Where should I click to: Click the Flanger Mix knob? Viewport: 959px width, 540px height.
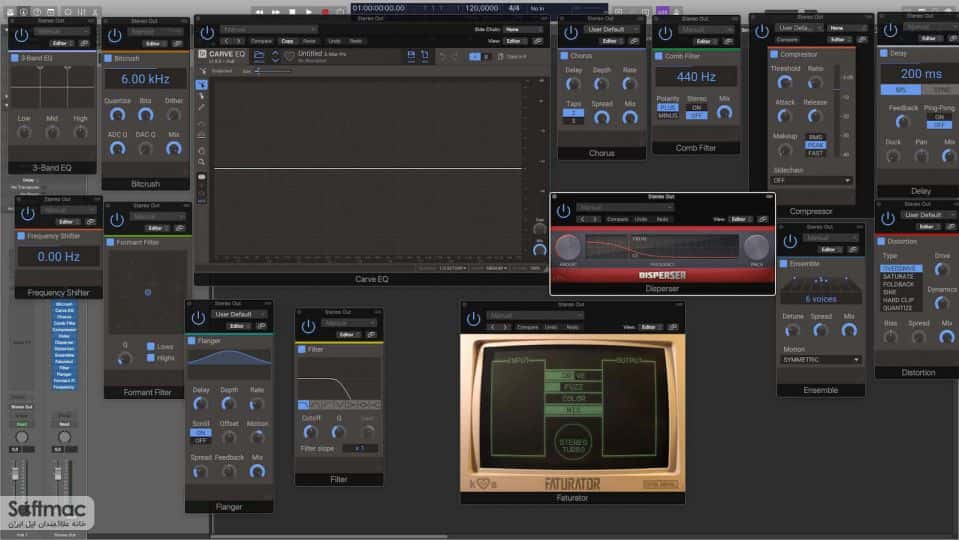tap(257, 472)
